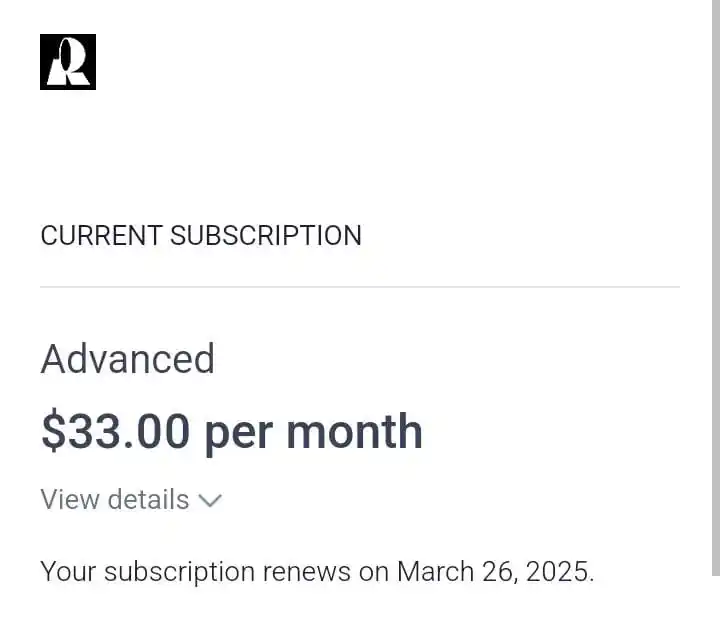Click the $33.00 per month price
Image resolution: width=720 pixels, height=617 pixels.
232,432
